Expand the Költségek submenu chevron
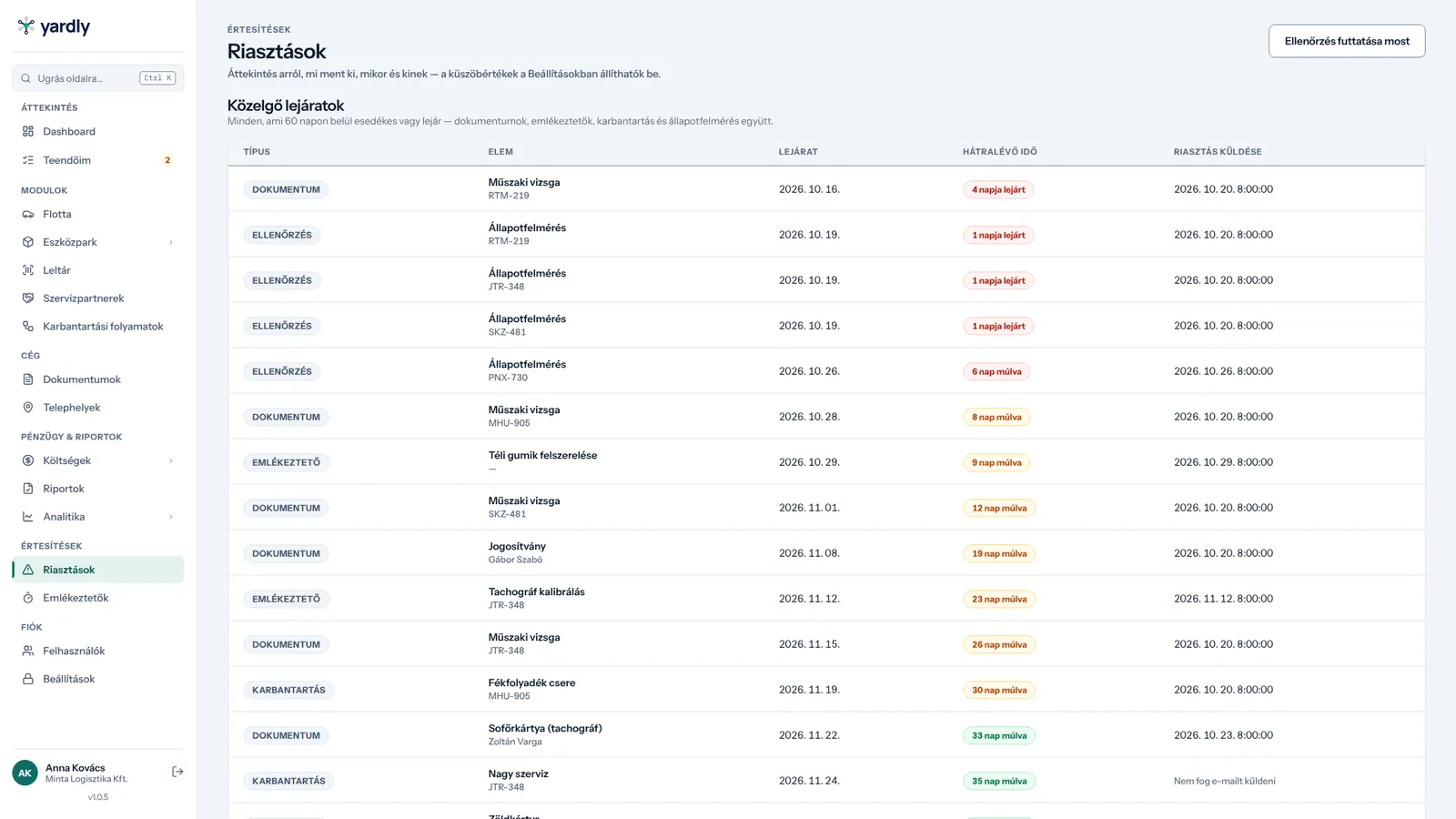1456x819 pixels. [x=171, y=460]
